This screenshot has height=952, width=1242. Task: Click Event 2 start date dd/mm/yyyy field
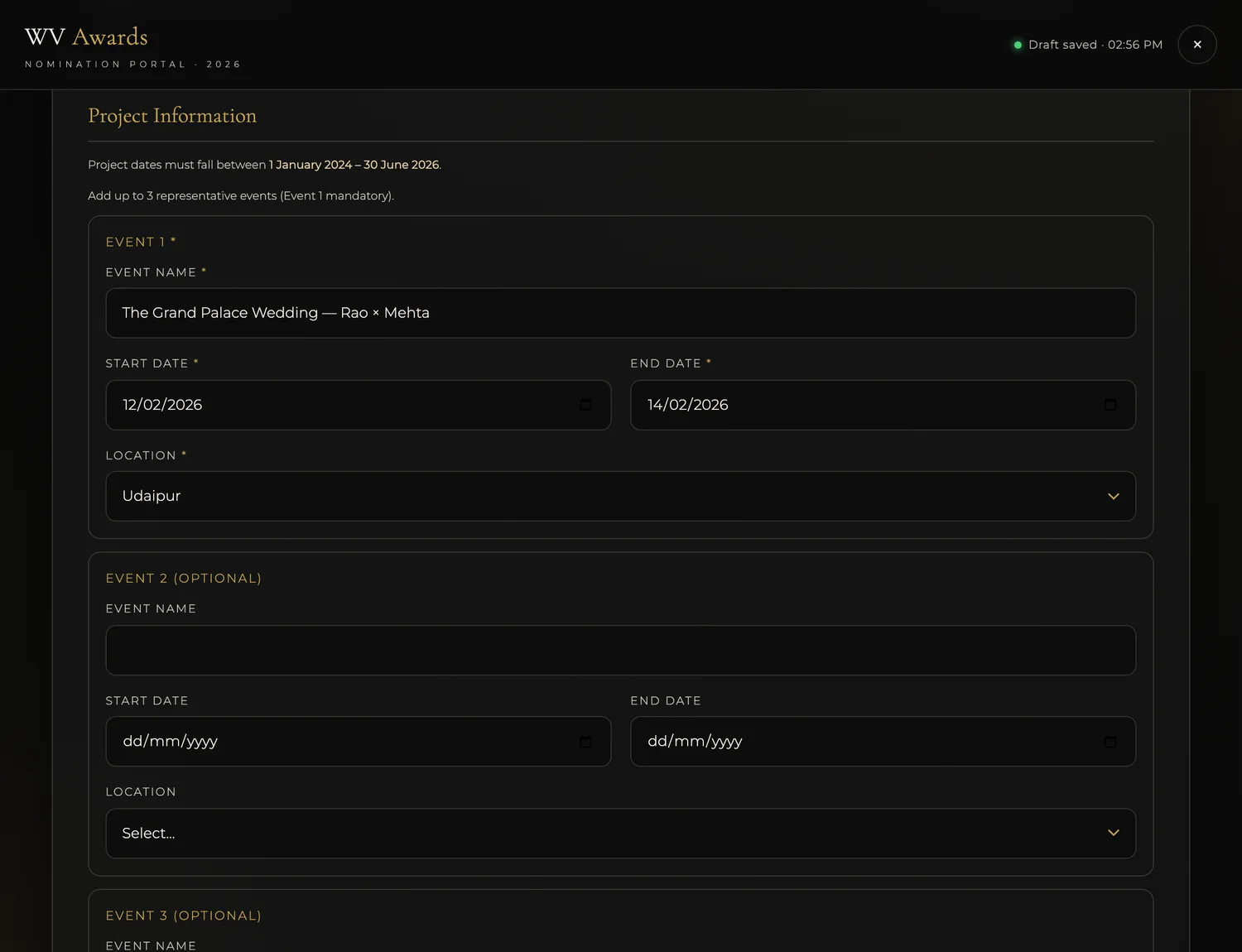[x=358, y=742]
